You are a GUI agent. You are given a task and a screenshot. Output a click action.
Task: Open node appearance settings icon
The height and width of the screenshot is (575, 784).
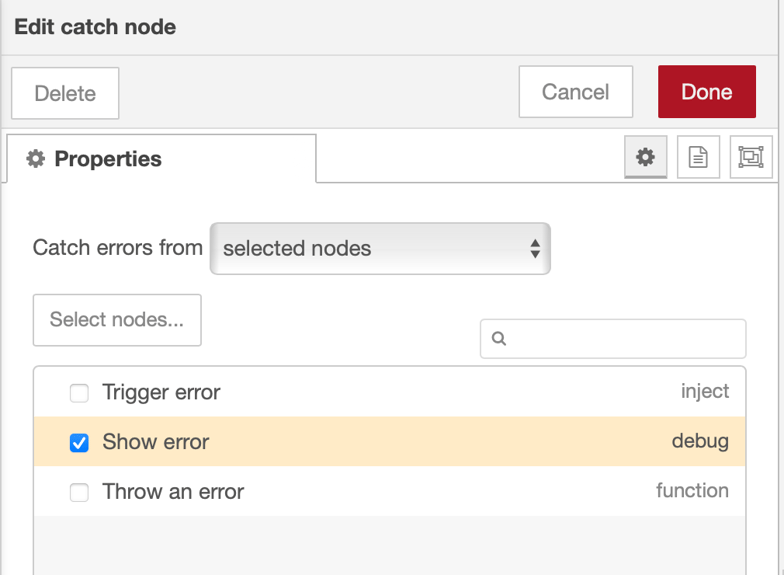tap(751, 157)
